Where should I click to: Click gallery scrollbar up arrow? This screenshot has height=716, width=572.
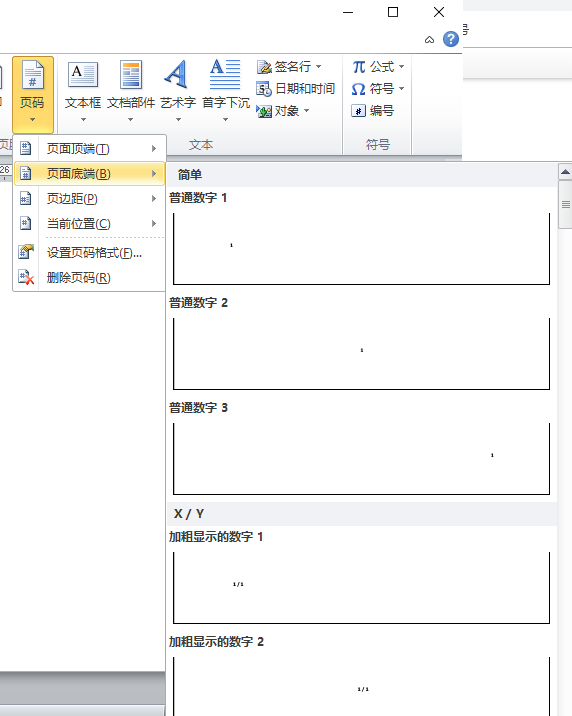pos(565,172)
